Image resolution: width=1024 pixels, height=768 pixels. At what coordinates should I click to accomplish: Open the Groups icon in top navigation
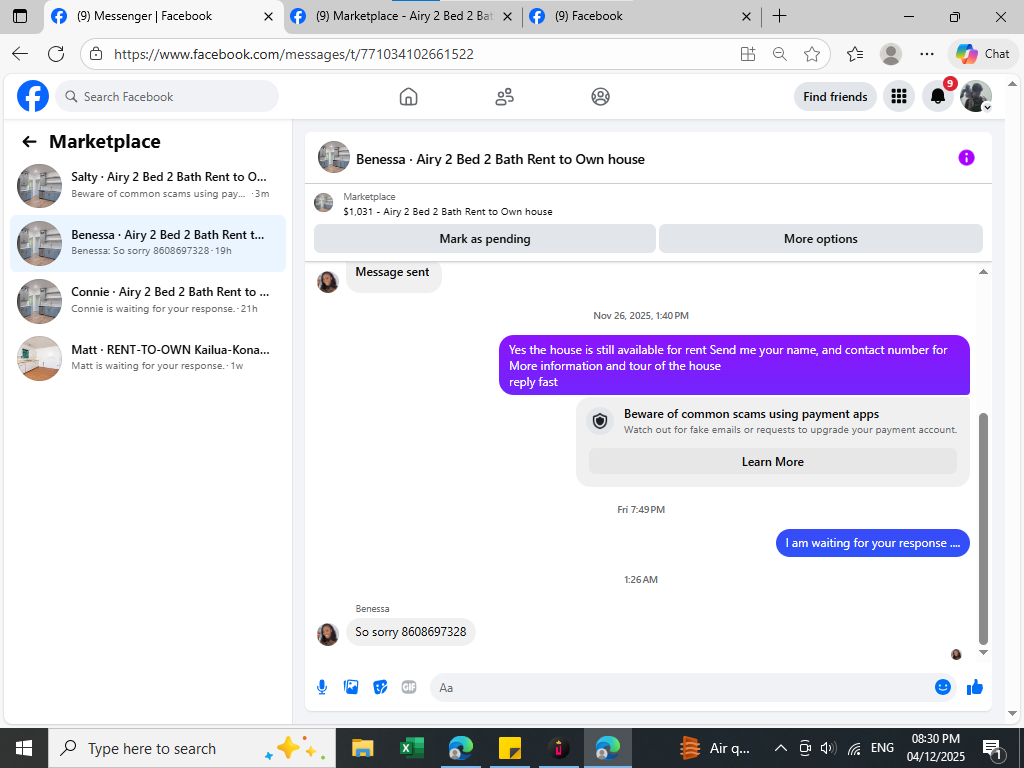tap(600, 97)
